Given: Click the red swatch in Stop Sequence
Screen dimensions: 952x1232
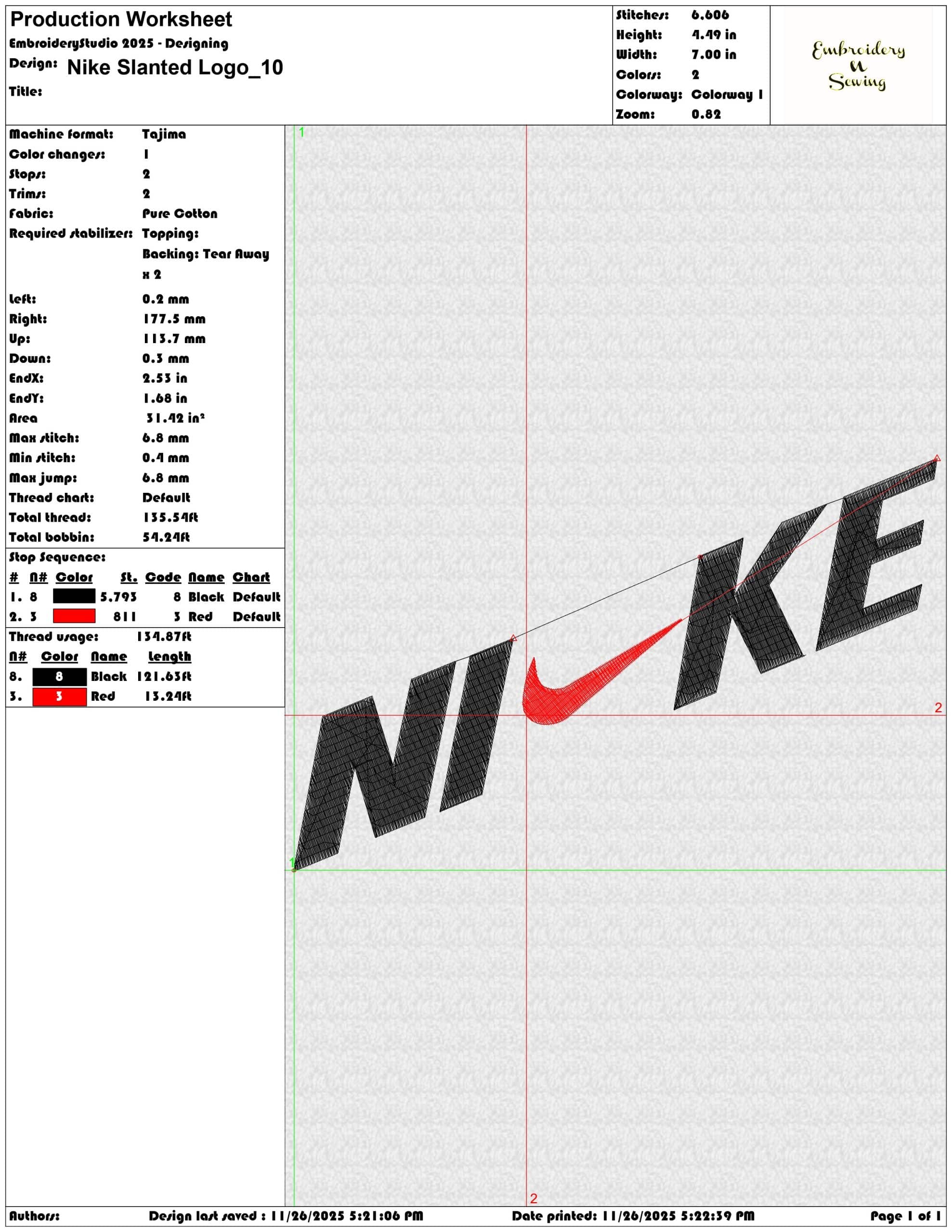Looking at the screenshot, I should [74, 616].
